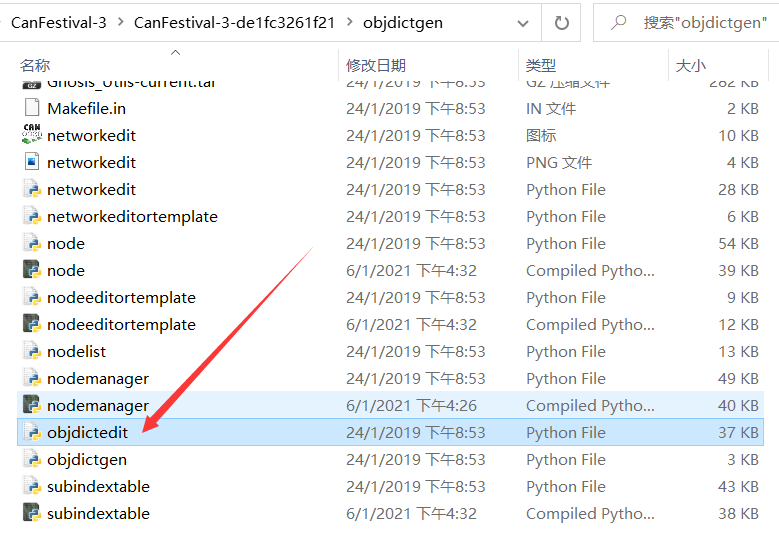Click compiled subindextable file icon
Screen dimensions: 779x539
[32, 513]
